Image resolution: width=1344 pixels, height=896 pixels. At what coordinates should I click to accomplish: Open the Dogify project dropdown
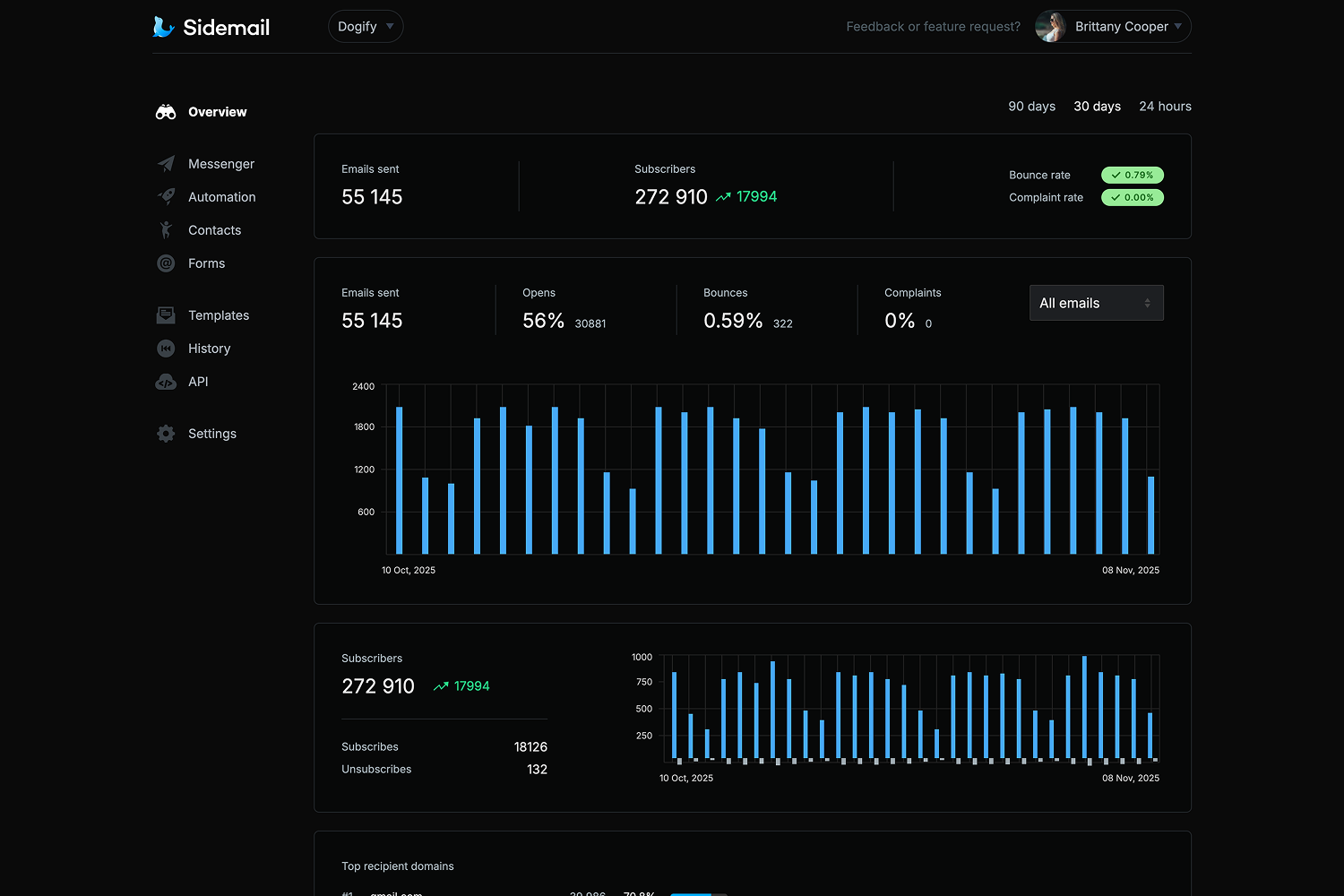pyautogui.click(x=365, y=26)
